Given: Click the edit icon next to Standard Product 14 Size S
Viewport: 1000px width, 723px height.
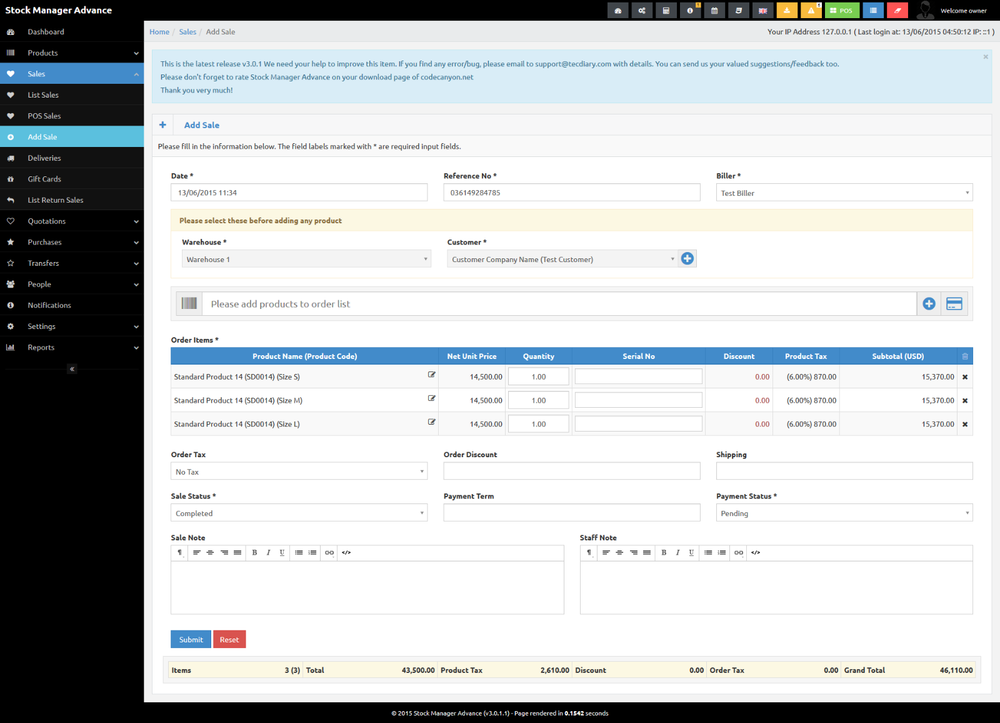Looking at the screenshot, I should tap(431, 374).
